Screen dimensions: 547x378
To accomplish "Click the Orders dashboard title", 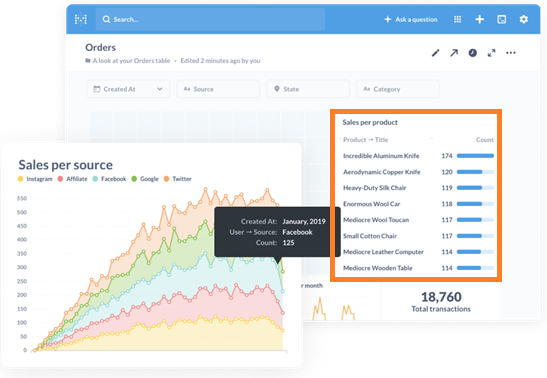I will [100, 47].
